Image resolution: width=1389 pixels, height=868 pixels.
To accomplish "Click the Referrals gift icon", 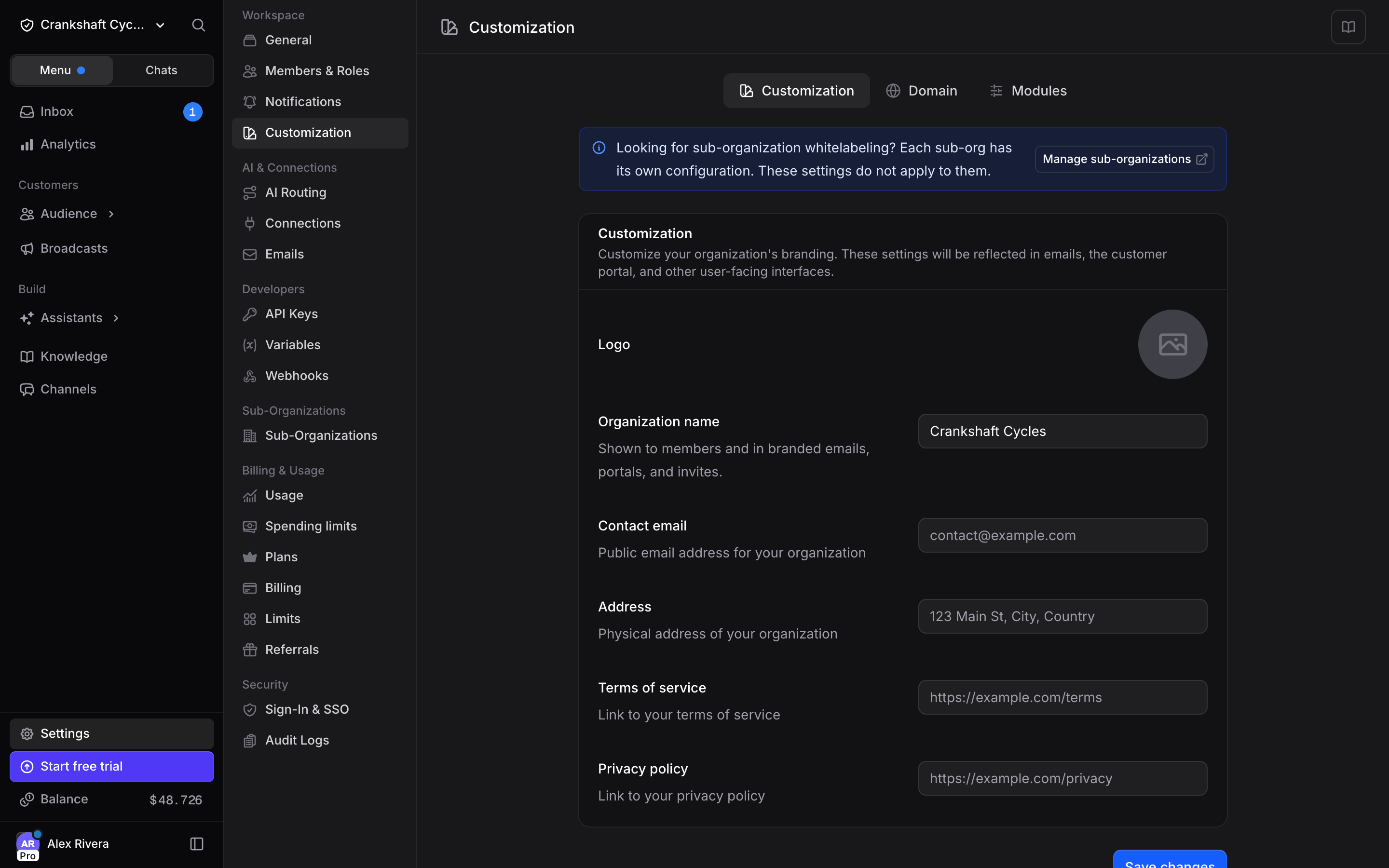I will 250,650.
